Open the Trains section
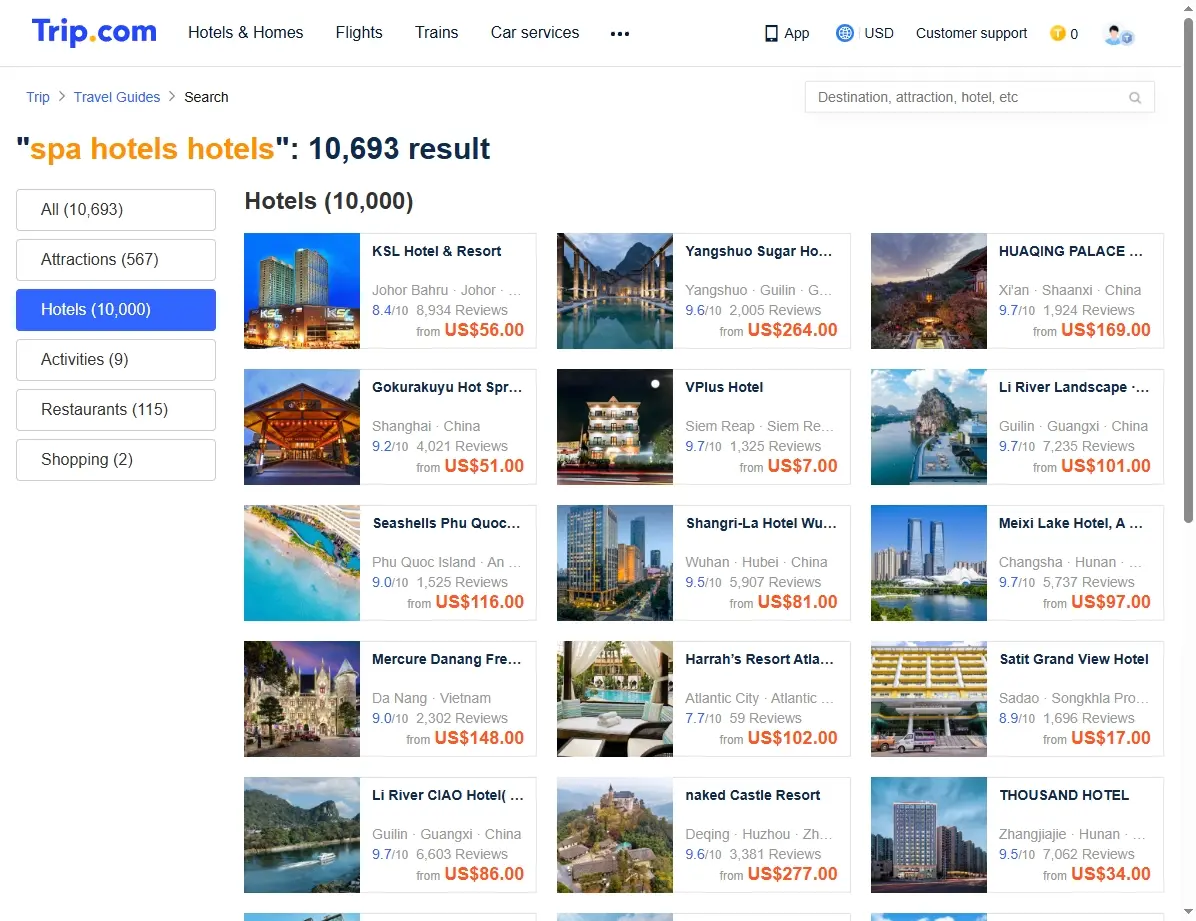Viewport: 1196px width, 921px height. (x=436, y=32)
